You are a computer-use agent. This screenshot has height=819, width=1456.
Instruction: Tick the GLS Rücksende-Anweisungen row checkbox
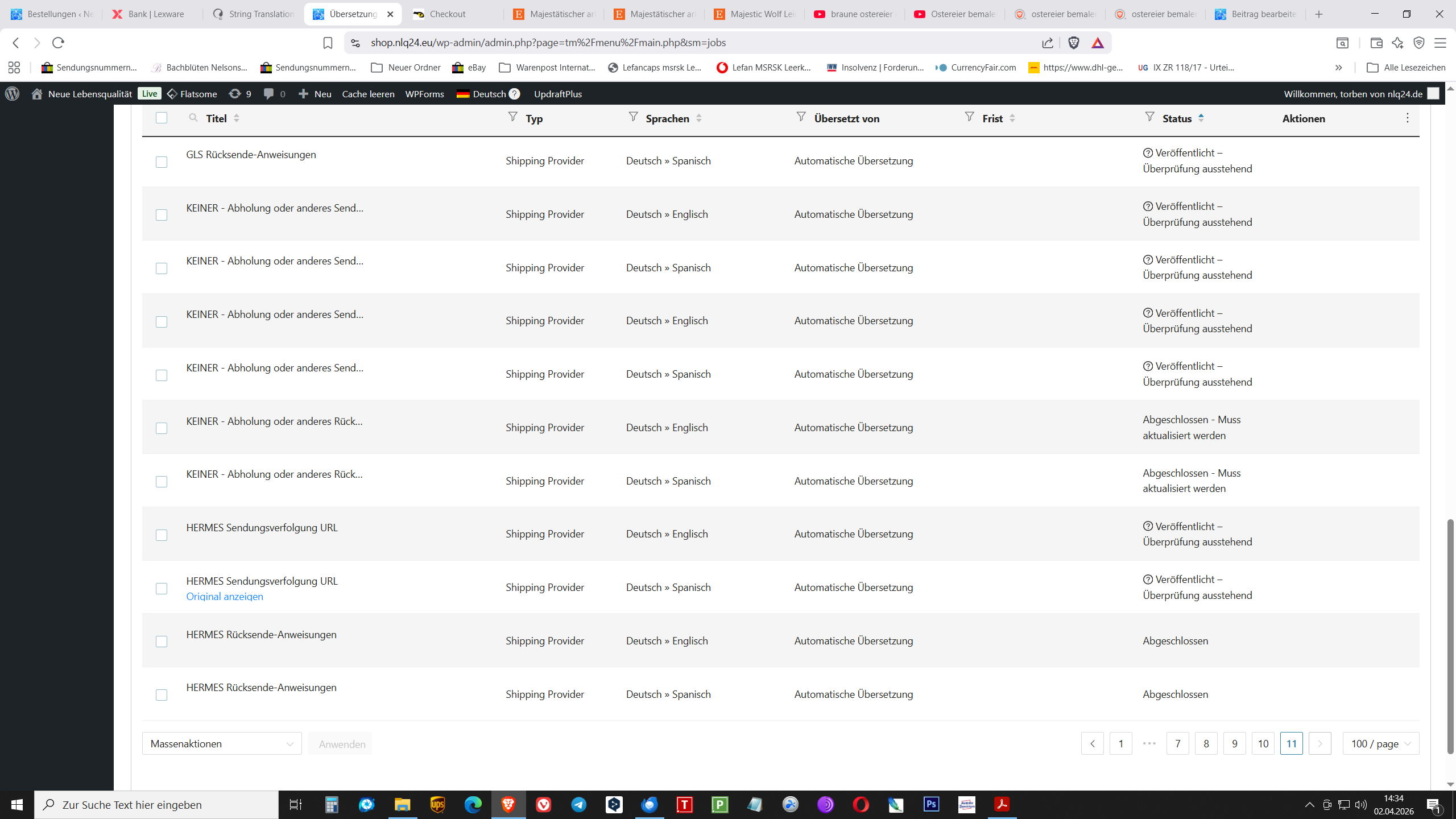coord(162,162)
